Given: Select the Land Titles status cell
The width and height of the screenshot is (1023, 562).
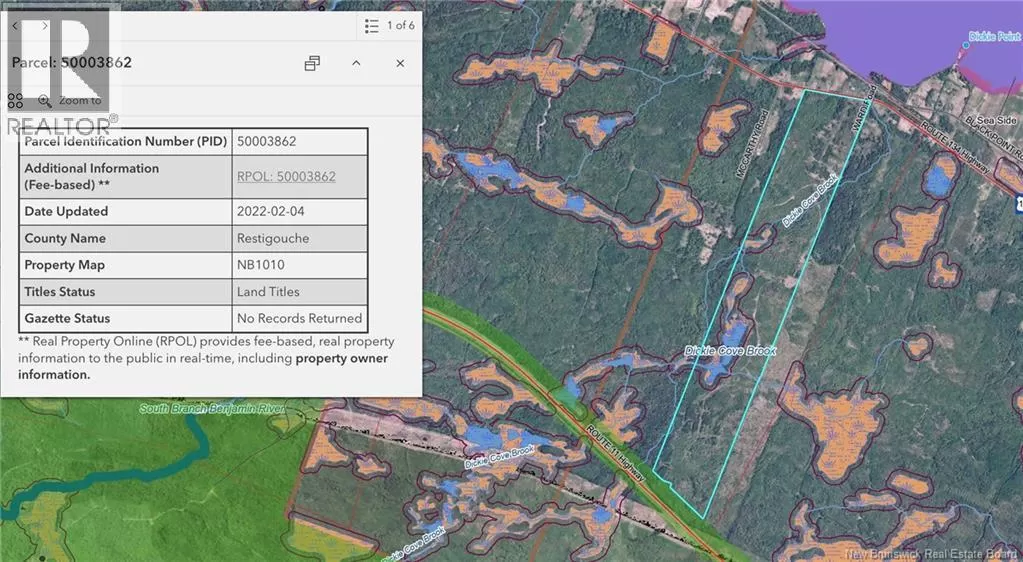Looking at the screenshot, I should tap(268, 292).
